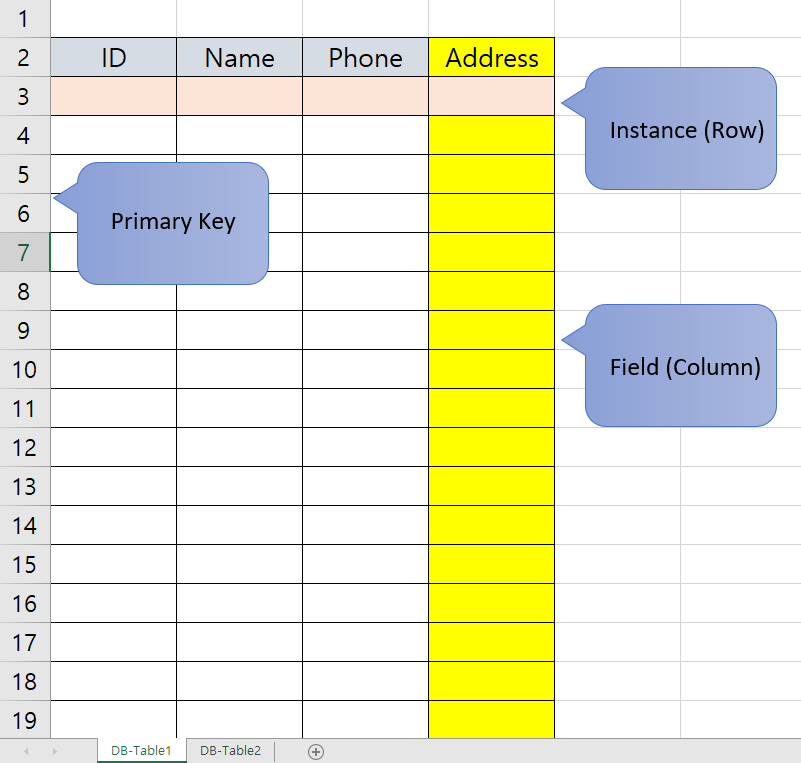Viewport: 801px width, 763px height.
Task: Select the Instance (Row) callout shape
Action: point(686,131)
